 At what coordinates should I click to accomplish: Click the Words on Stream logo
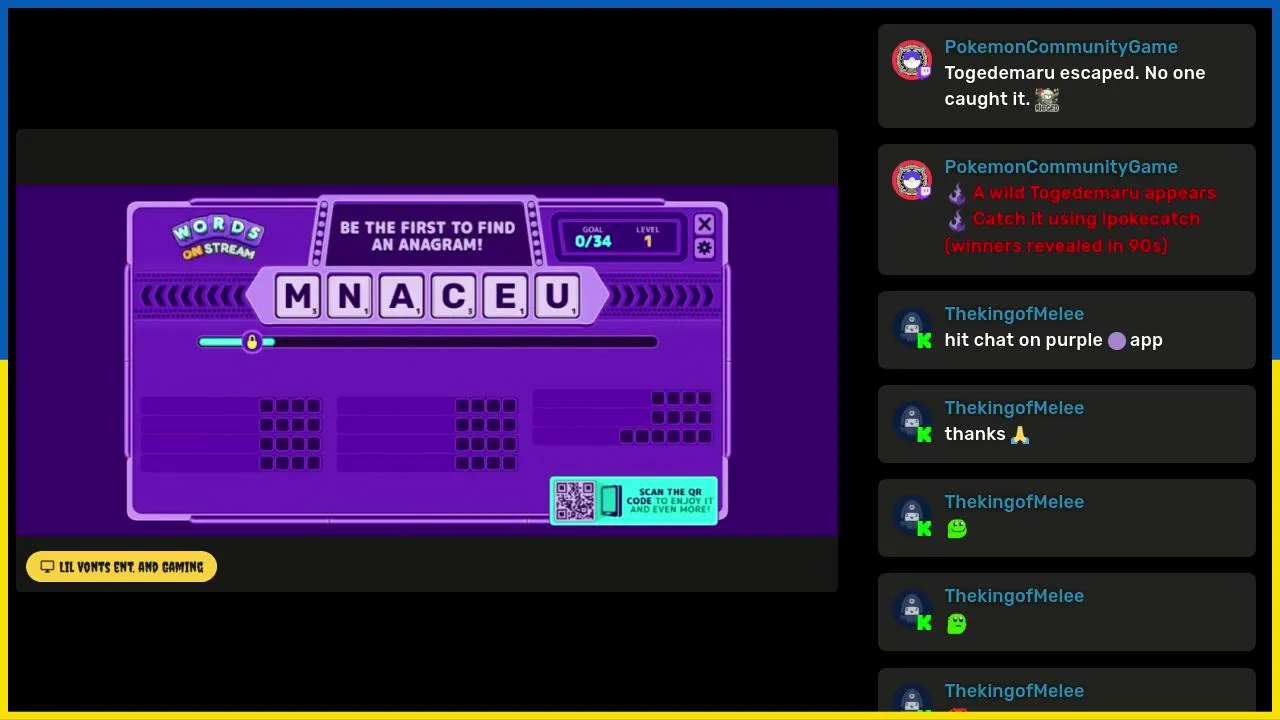[218, 238]
